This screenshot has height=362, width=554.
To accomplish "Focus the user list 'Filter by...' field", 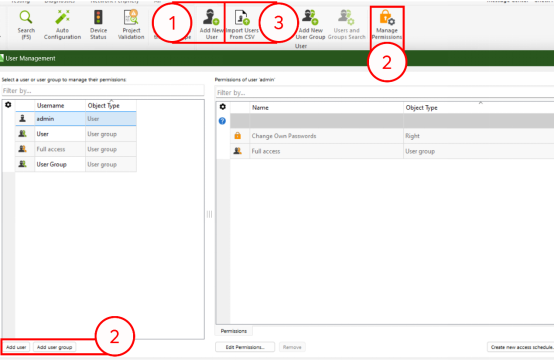I will 103,91.
